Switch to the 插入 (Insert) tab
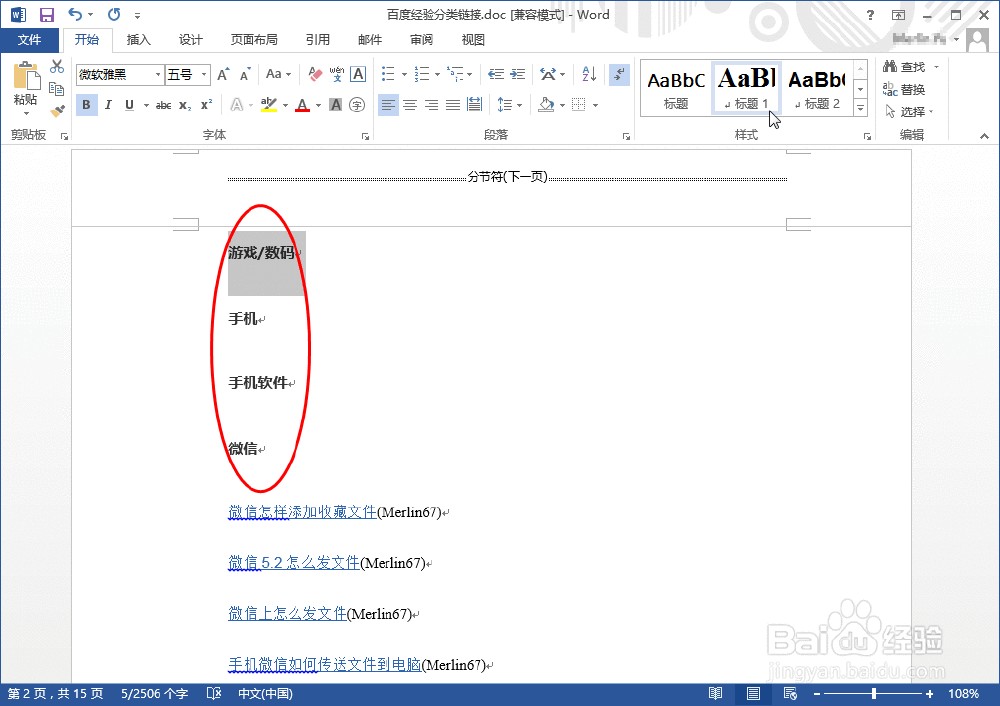Image resolution: width=1000 pixels, height=706 pixels. tap(138, 40)
